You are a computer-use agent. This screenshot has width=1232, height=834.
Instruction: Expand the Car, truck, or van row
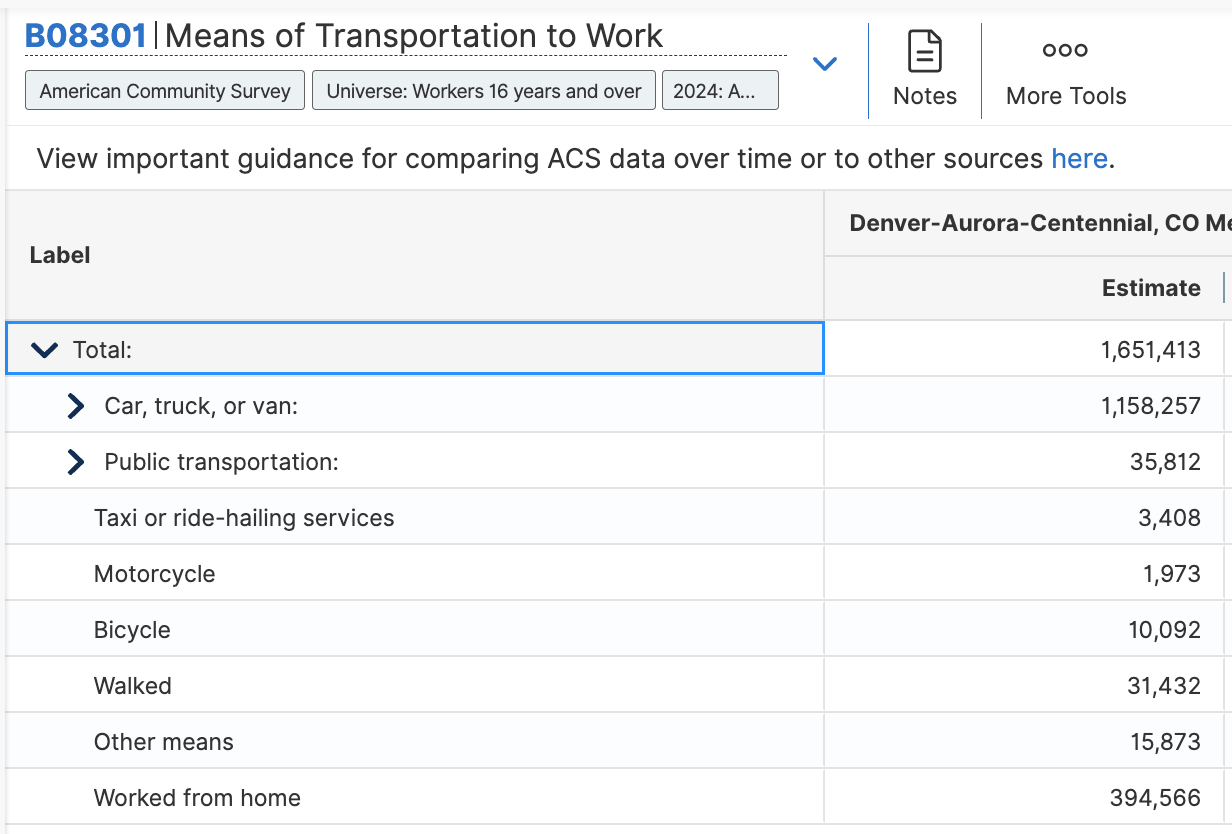pos(76,406)
